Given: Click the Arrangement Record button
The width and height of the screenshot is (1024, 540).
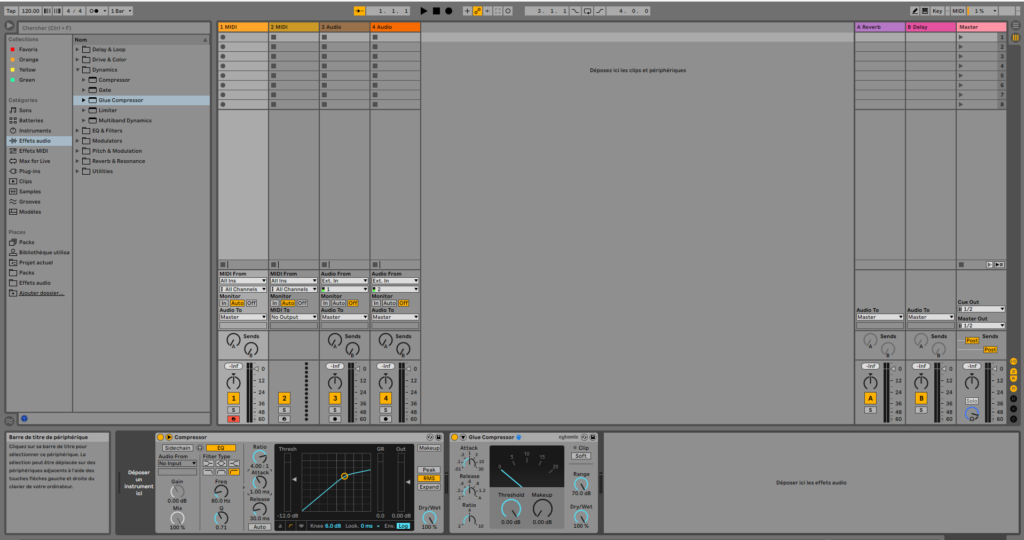Looking at the screenshot, I should click(448, 10).
